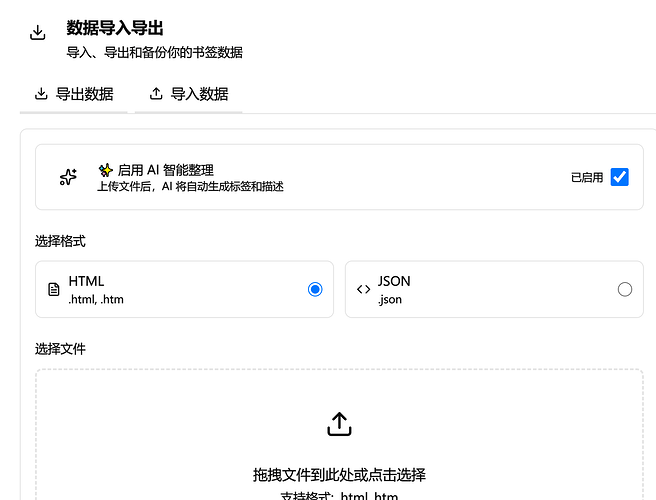This screenshot has width=656, height=500.
Task: Click the 选择格式 section label
Action: (60, 241)
